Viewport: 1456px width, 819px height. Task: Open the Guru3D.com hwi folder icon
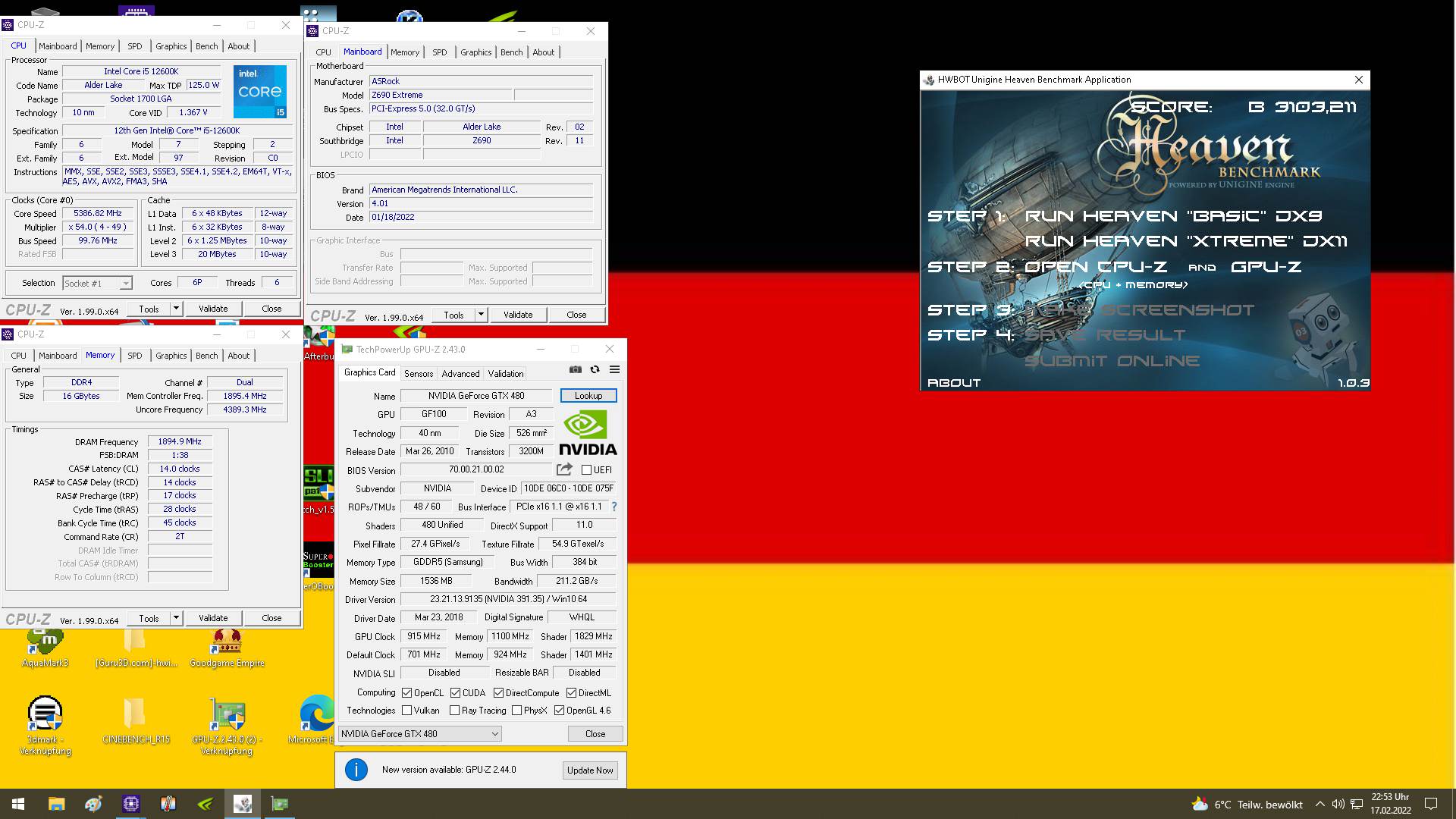pos(136,647)
